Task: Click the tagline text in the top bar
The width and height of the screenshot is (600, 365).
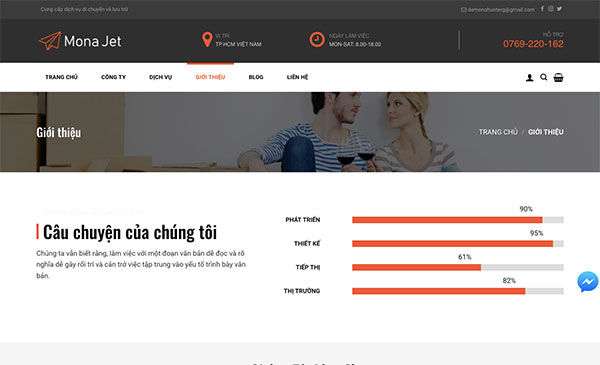Action: [x=84, y=9]
